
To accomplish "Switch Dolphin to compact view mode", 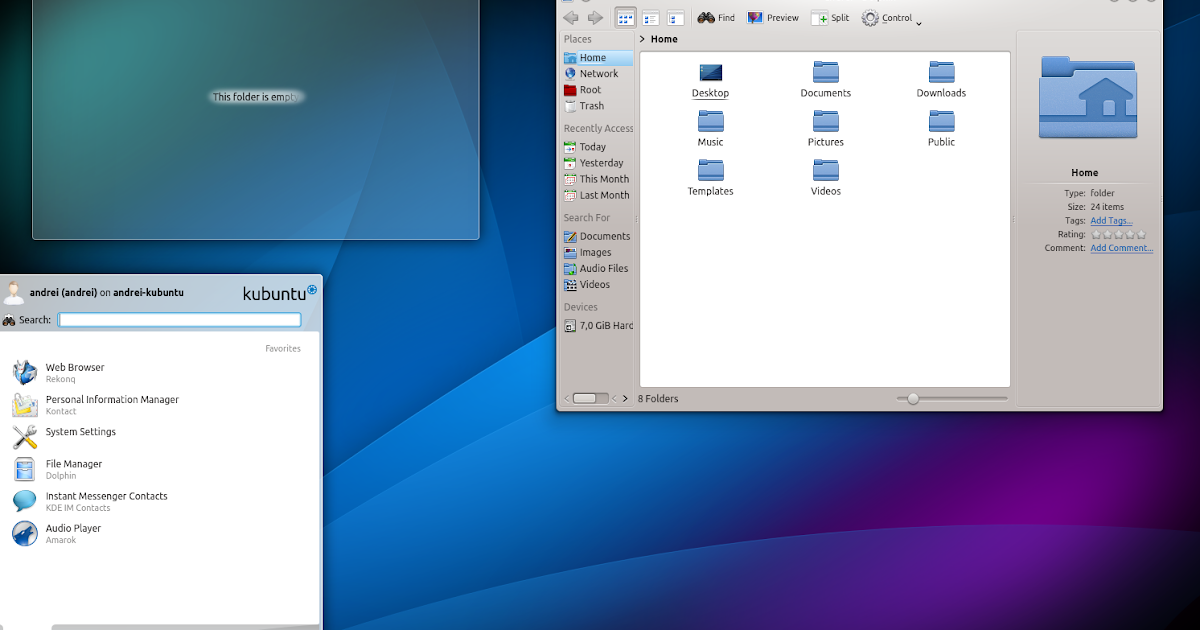I will (651, 18).
